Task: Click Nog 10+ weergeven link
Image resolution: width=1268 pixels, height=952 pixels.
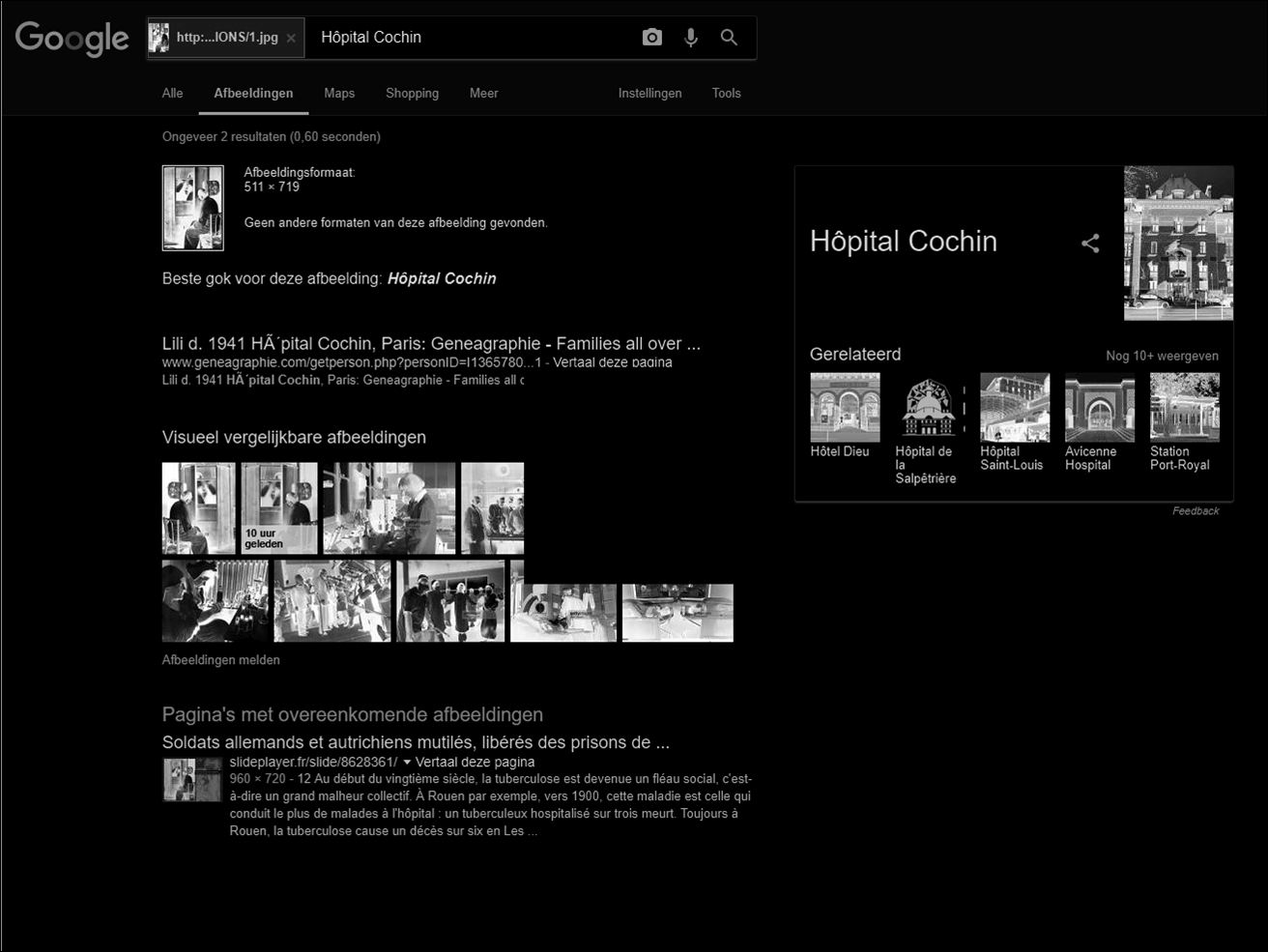Action: click(1162, 356)
